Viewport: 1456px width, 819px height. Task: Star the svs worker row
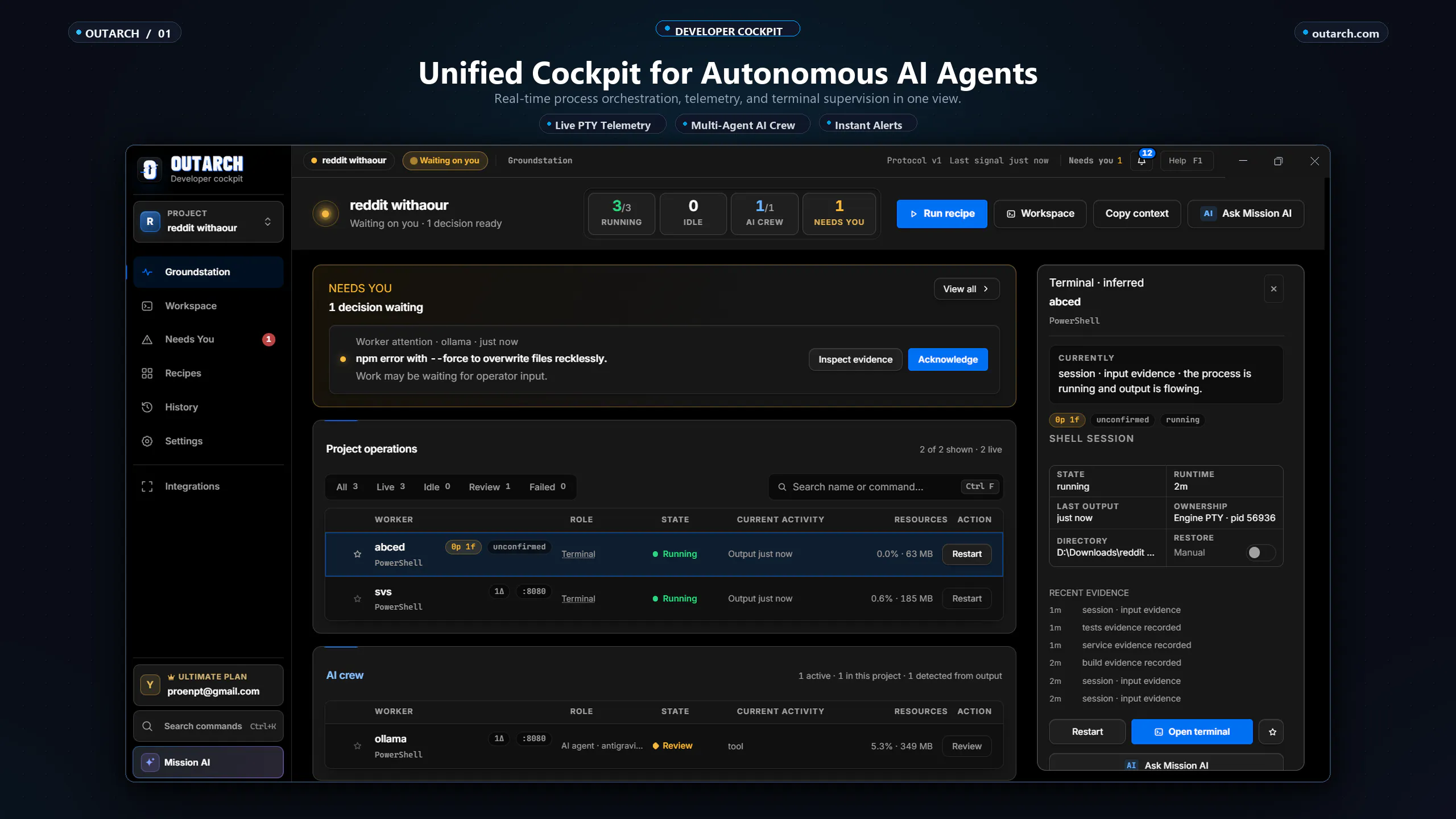(357, 598)
